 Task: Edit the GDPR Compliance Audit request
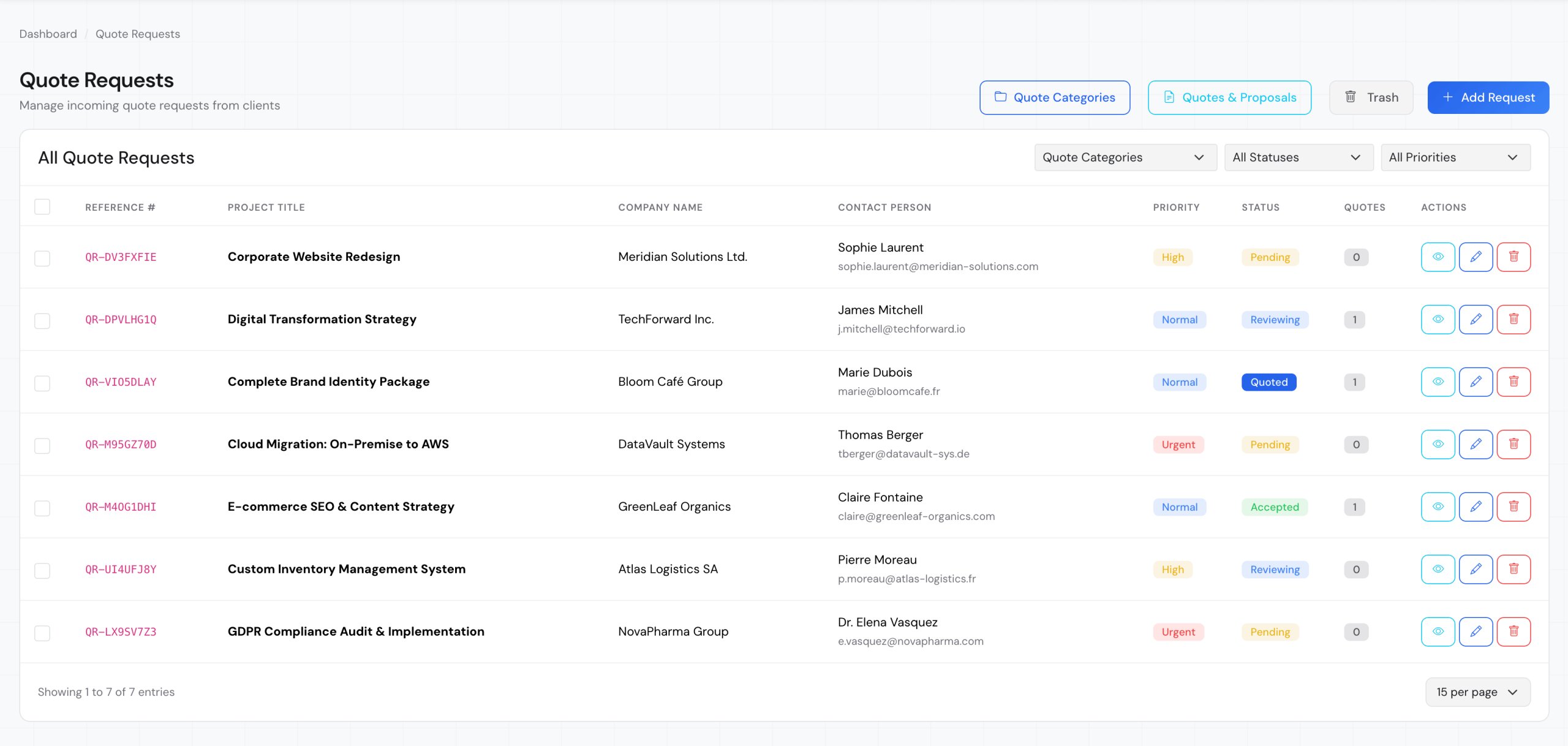[x=1475, y=631]
